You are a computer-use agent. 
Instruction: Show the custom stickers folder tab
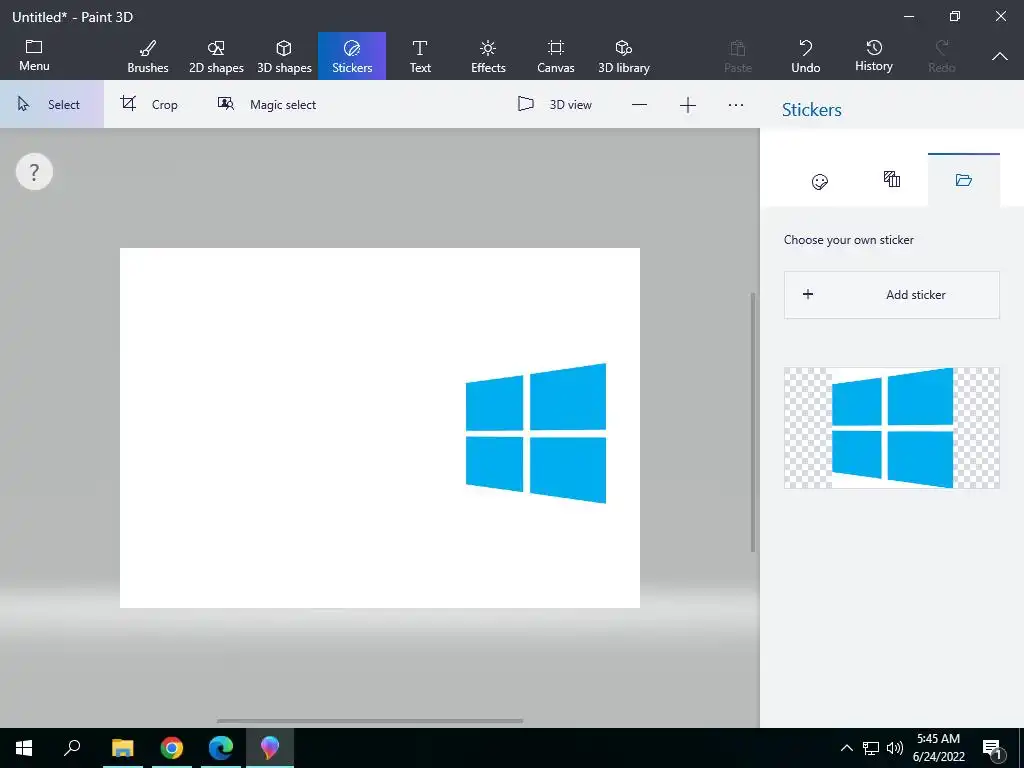(964, 180)
